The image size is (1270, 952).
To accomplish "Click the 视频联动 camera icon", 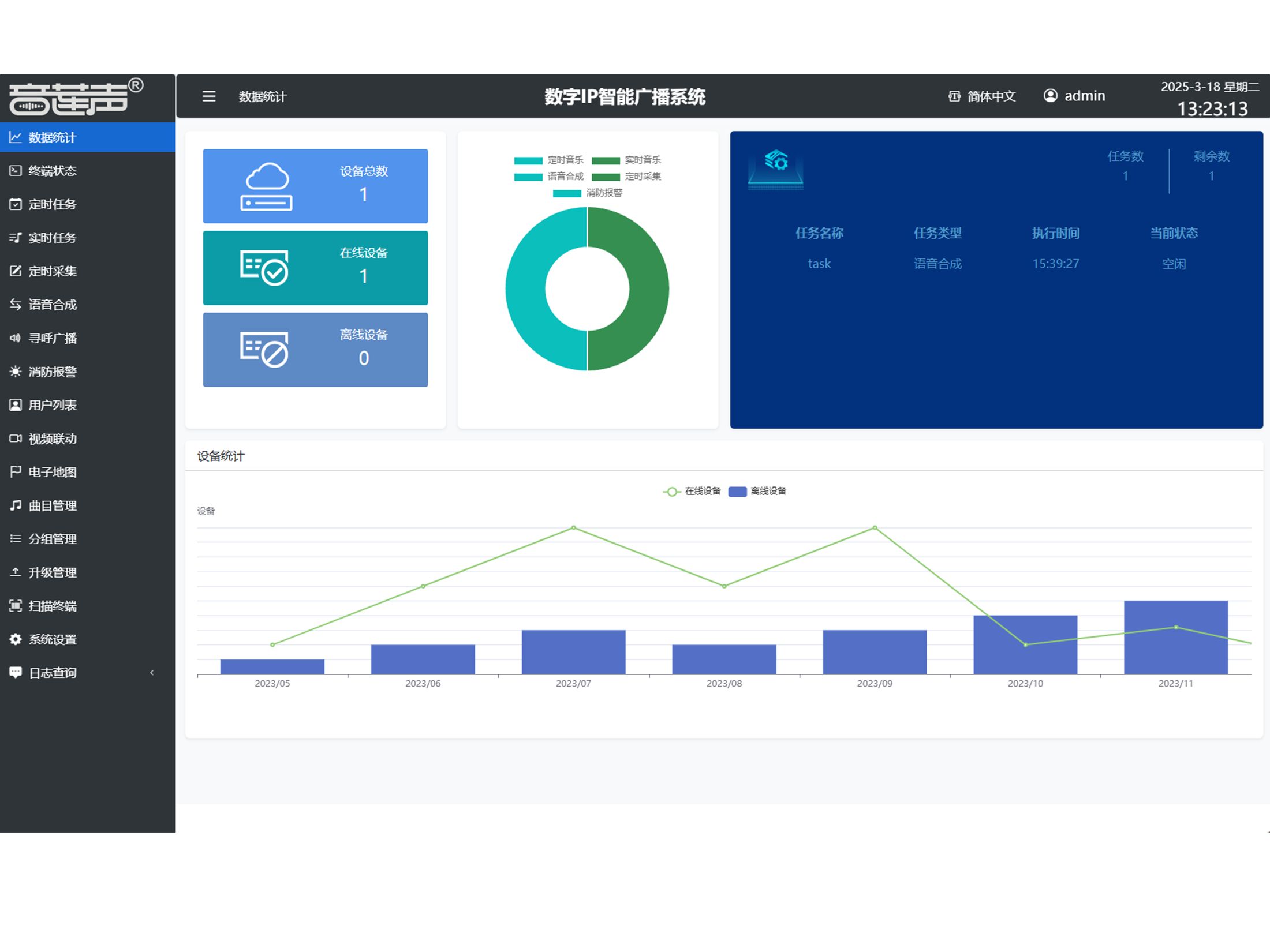I will pos(16,438).
